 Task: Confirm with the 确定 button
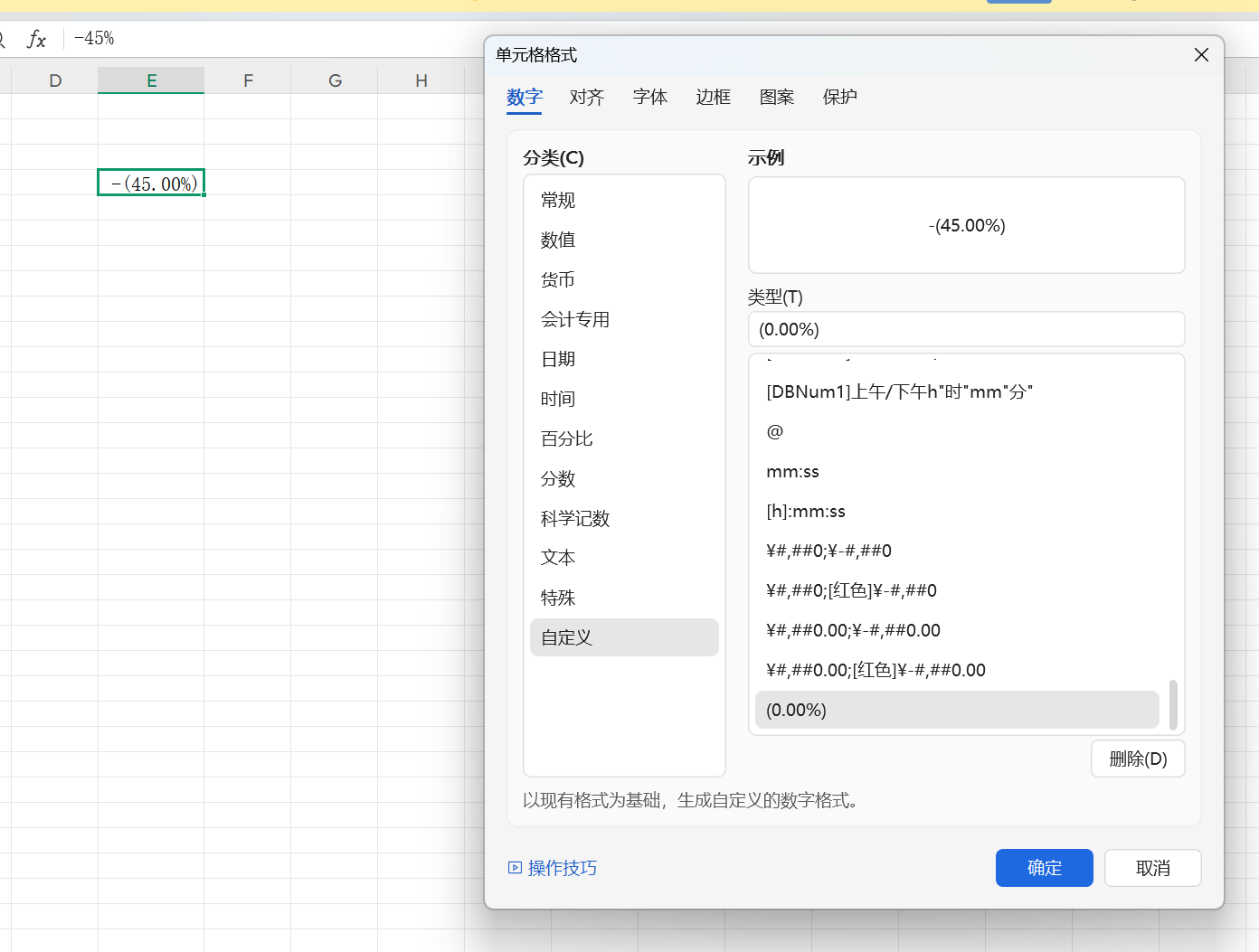pos(1044,868)
